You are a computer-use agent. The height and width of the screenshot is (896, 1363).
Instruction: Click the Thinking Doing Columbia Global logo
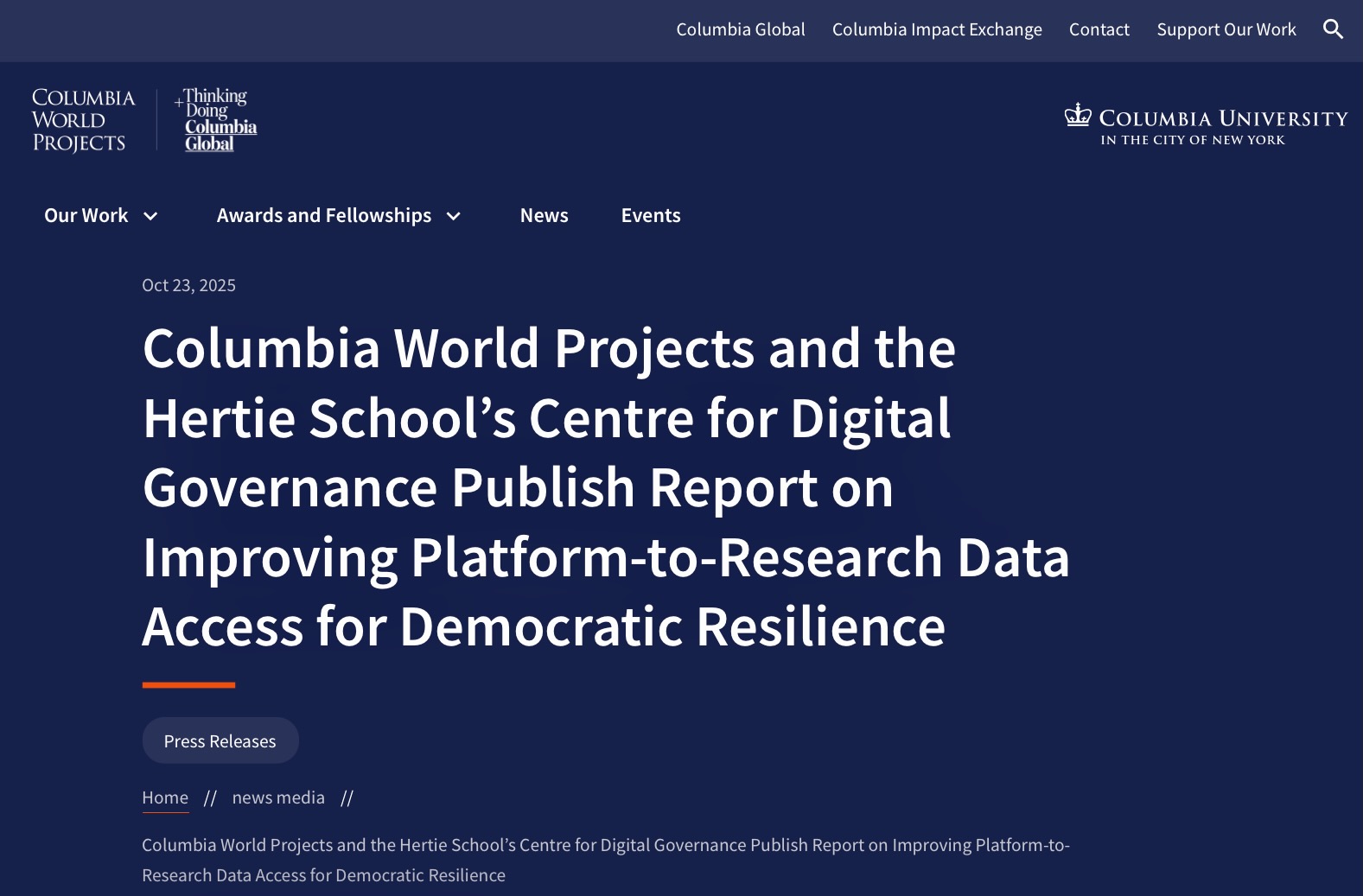tap(216, 120)
